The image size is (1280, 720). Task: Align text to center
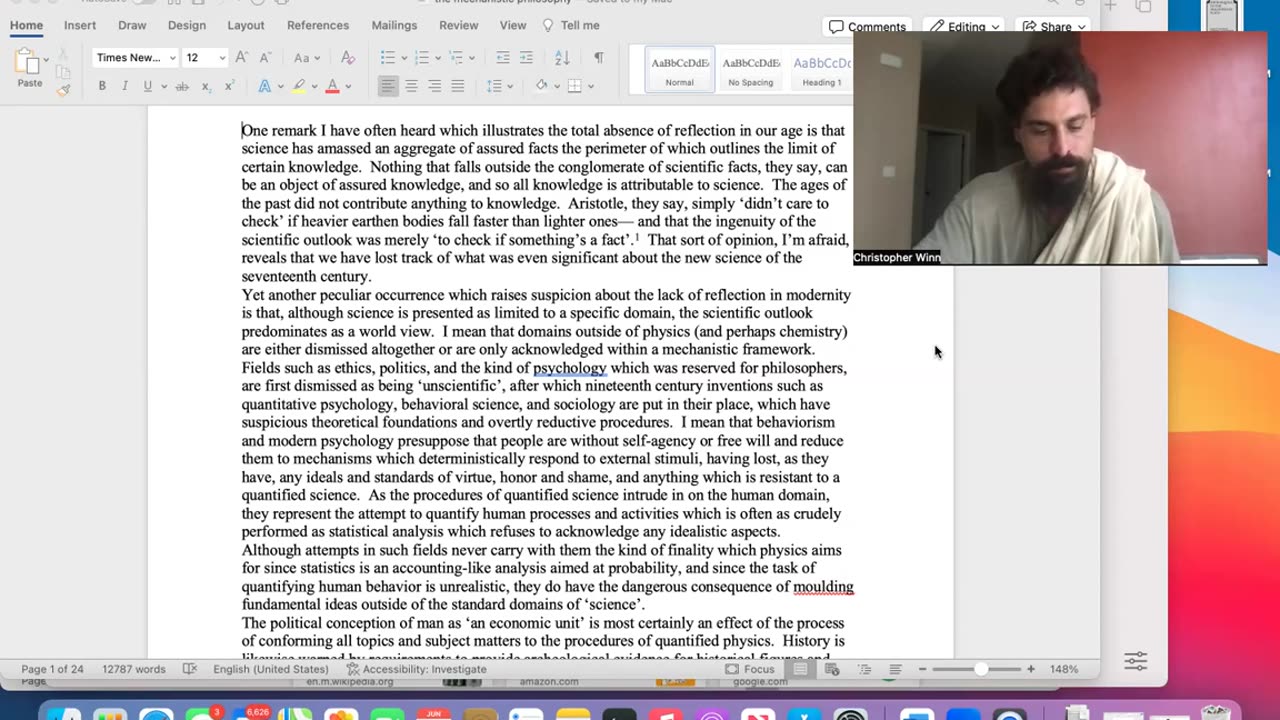coord(411,87)
